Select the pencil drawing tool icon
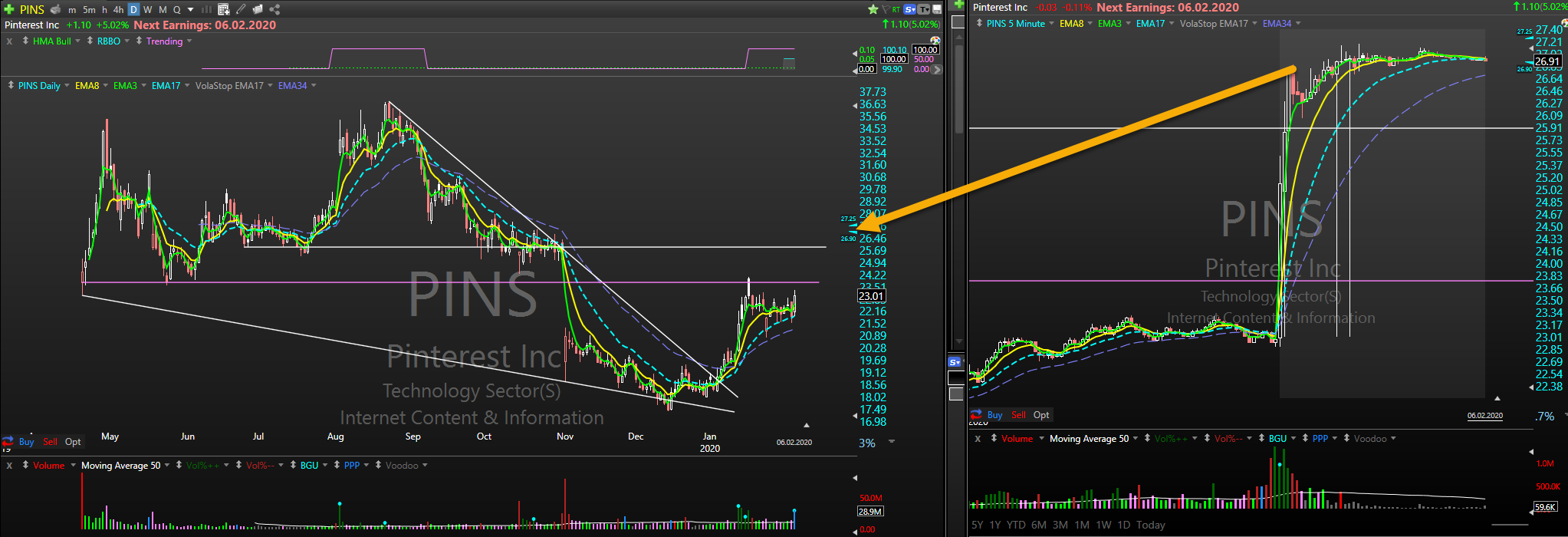 tap(241, 9)
